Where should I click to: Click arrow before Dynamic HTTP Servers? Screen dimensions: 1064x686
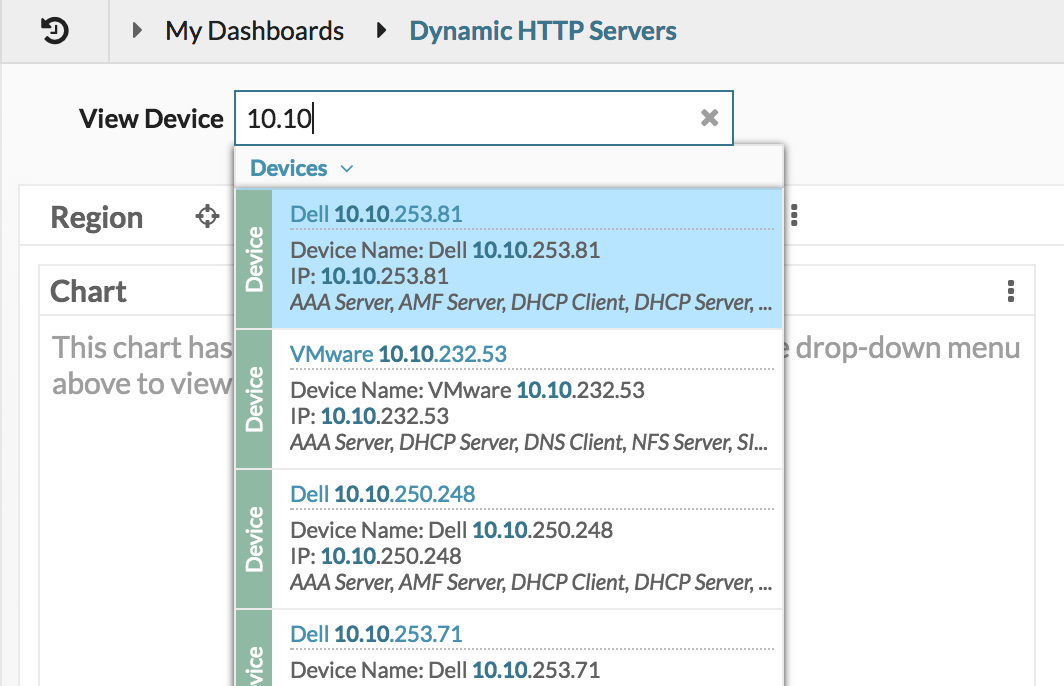(381, 30)
